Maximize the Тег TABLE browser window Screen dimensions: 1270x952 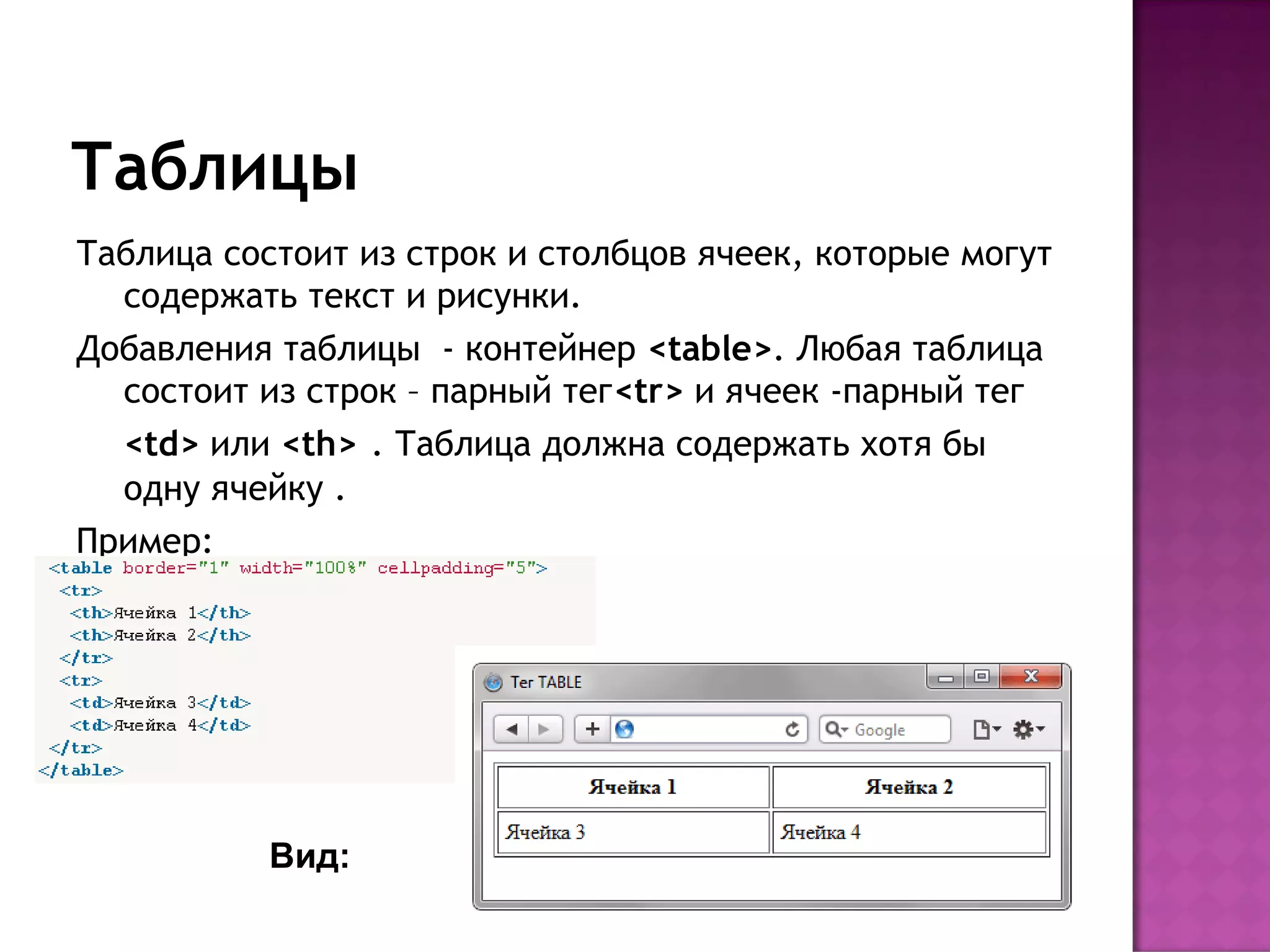coord(981,677)
